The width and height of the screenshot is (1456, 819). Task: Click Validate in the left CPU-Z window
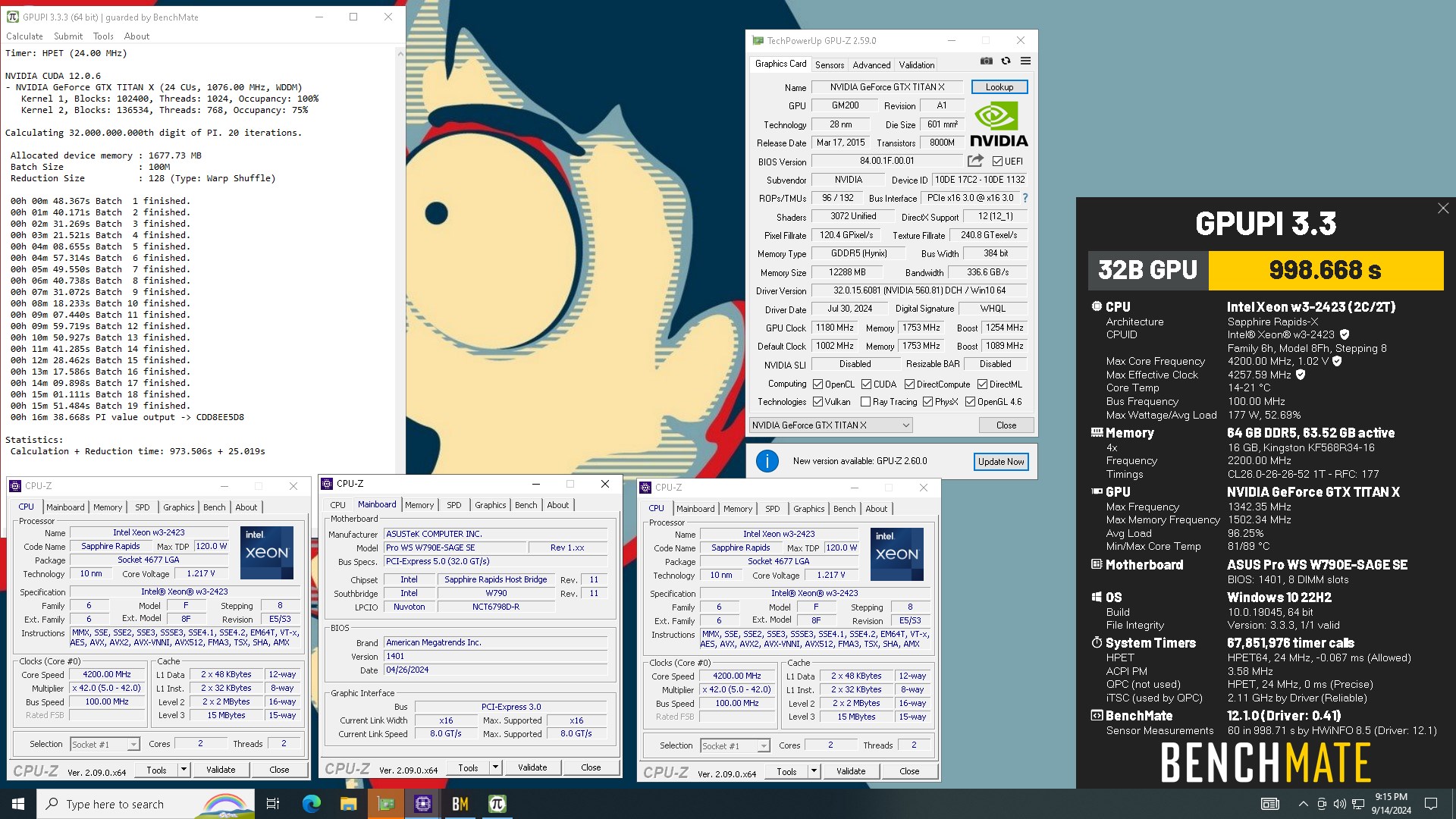(221, 770)
